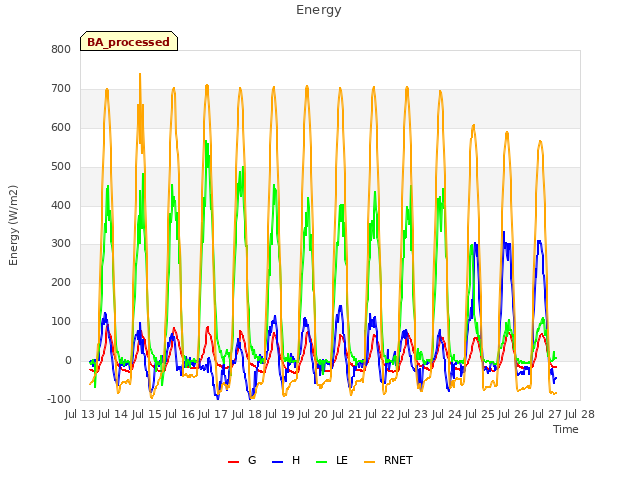Click the Jul 13 x-axis tick label
This screenshot has width=640, height=480.
80,414
